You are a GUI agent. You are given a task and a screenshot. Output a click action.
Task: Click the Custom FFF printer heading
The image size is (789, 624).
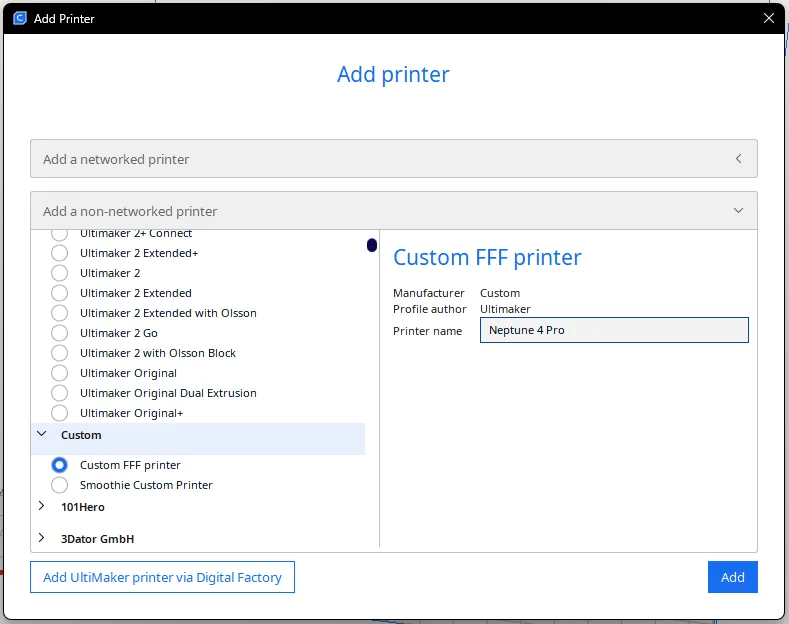pyautogui.click(x=487, y=258)
